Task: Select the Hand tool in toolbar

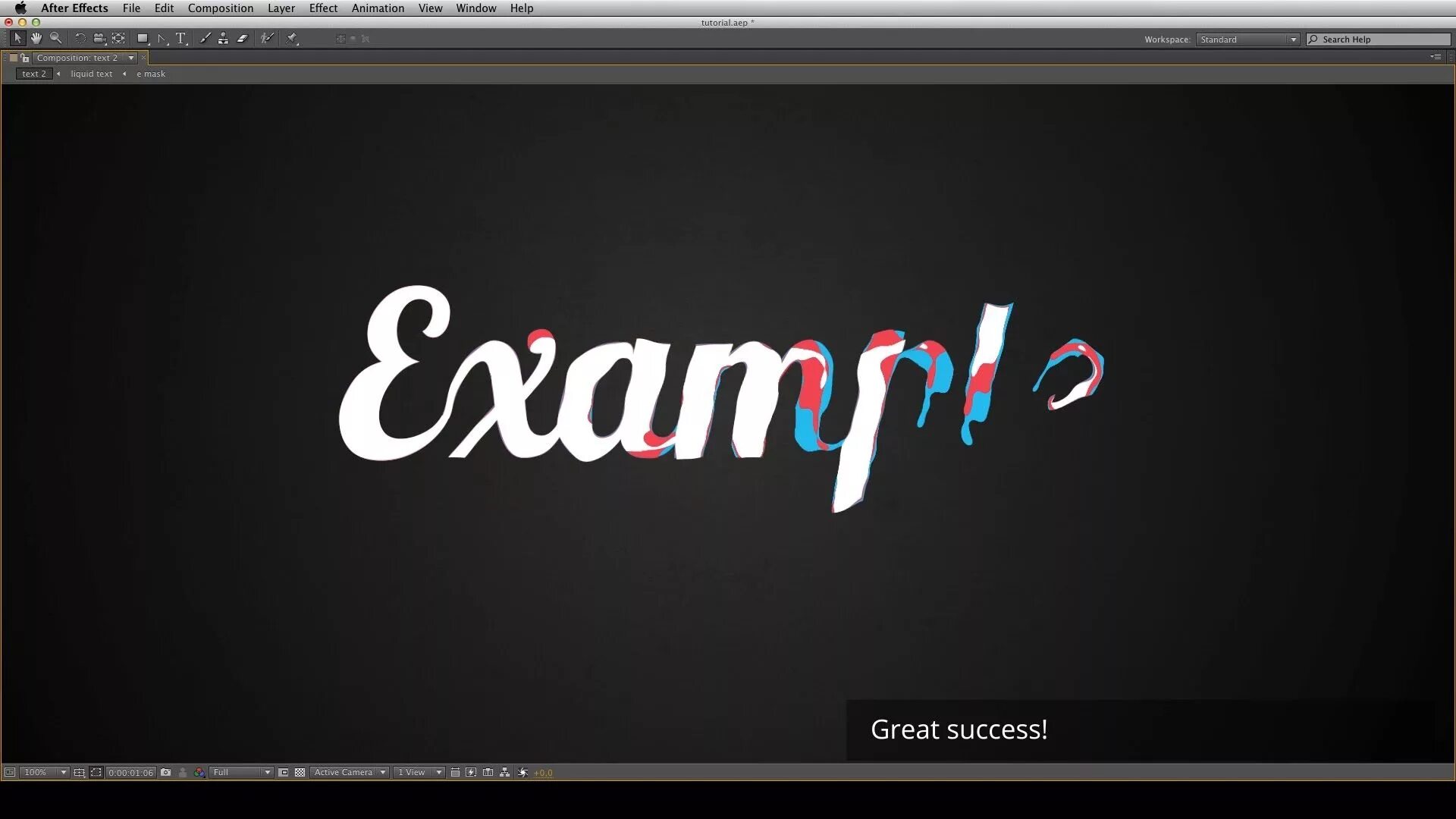Action: tap(36, 38)
